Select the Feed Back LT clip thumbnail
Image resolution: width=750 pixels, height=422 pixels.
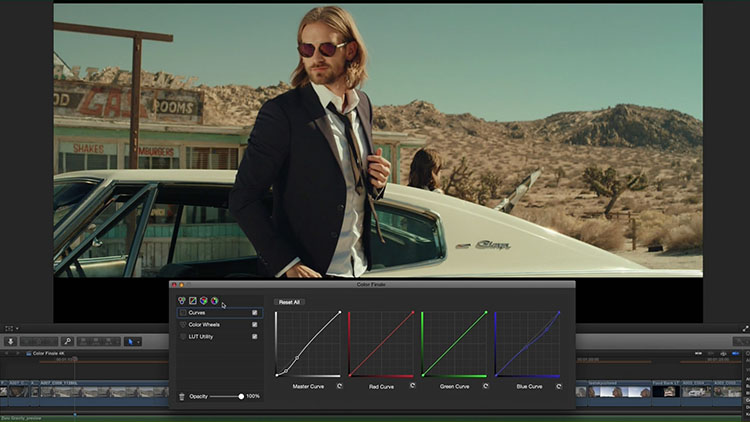click(x=666, y=392)
